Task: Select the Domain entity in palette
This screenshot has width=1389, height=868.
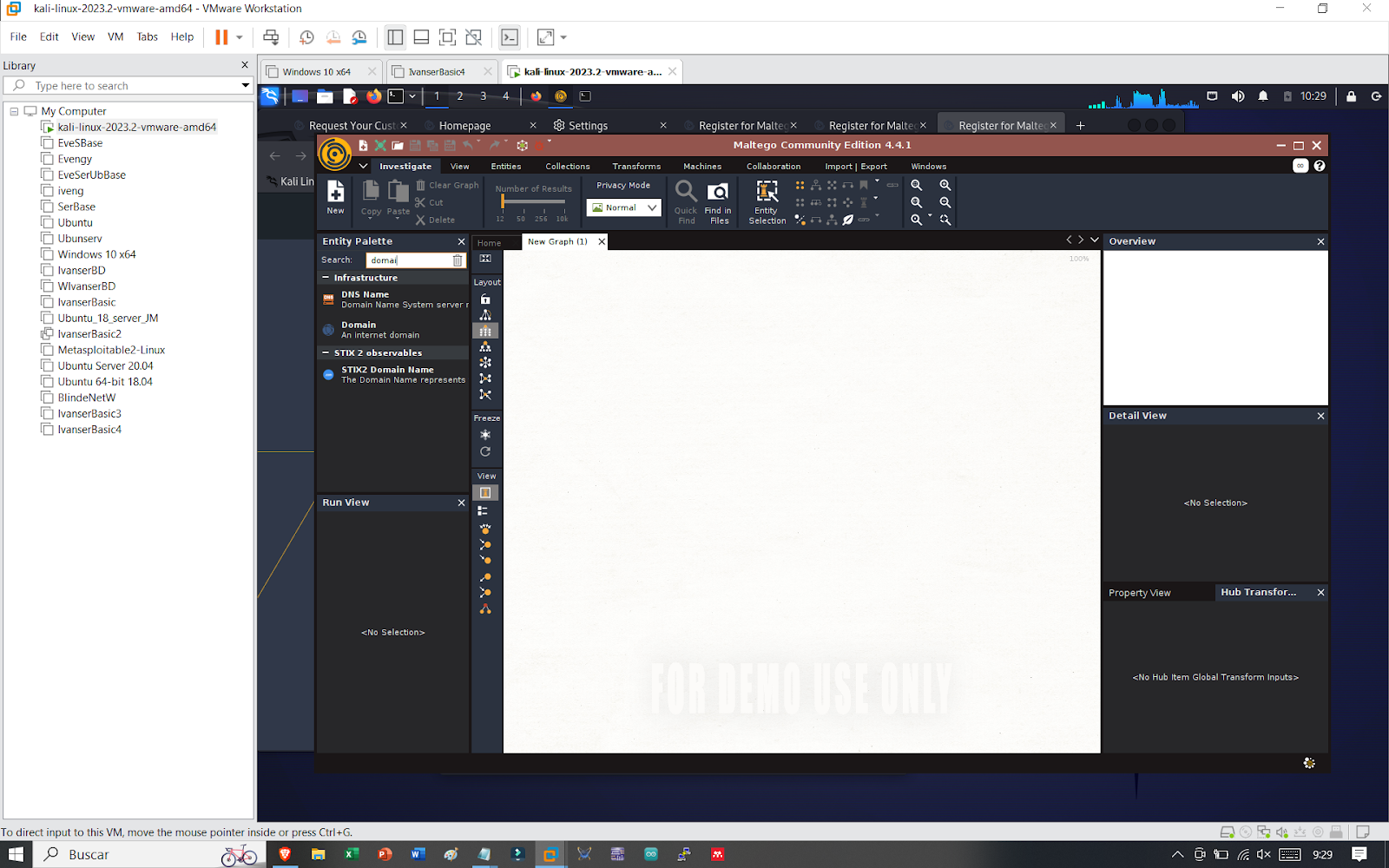Action: click(x=393, y=330)
